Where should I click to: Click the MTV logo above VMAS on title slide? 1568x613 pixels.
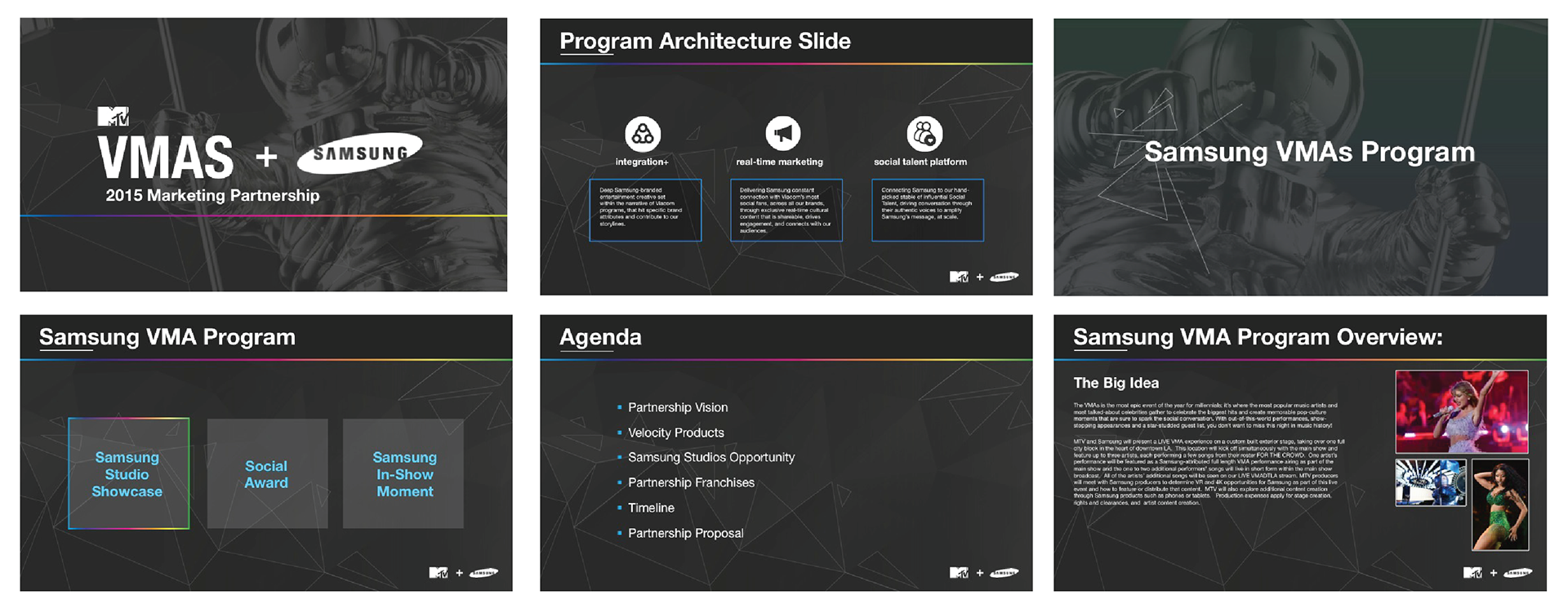coord(113,116)
